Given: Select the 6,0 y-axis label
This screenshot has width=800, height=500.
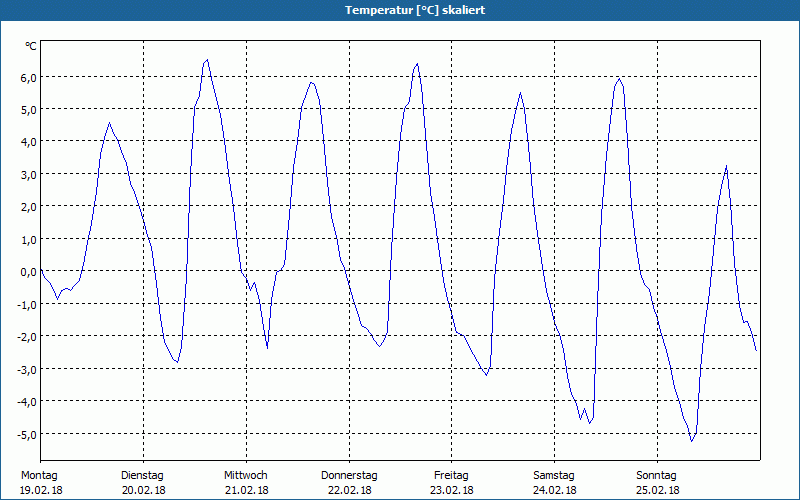Looking at the screenshot, I should (x=28, y=77).
